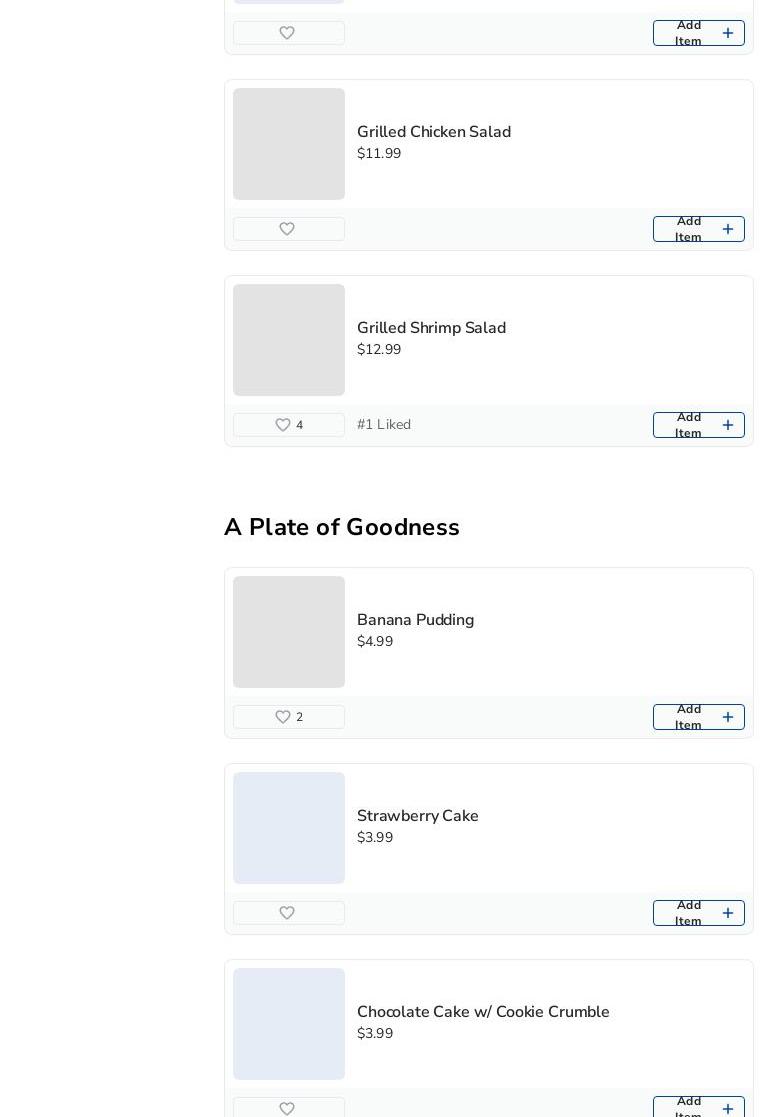Add Grilled Shrimp Salad to order

coord(698,425)
